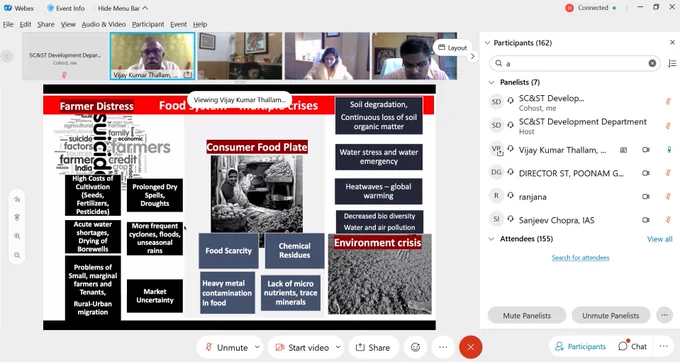The image size is (680, 362).
Task: Toggle microphone for SC&ST Development Department host
Action: [668, 126]
